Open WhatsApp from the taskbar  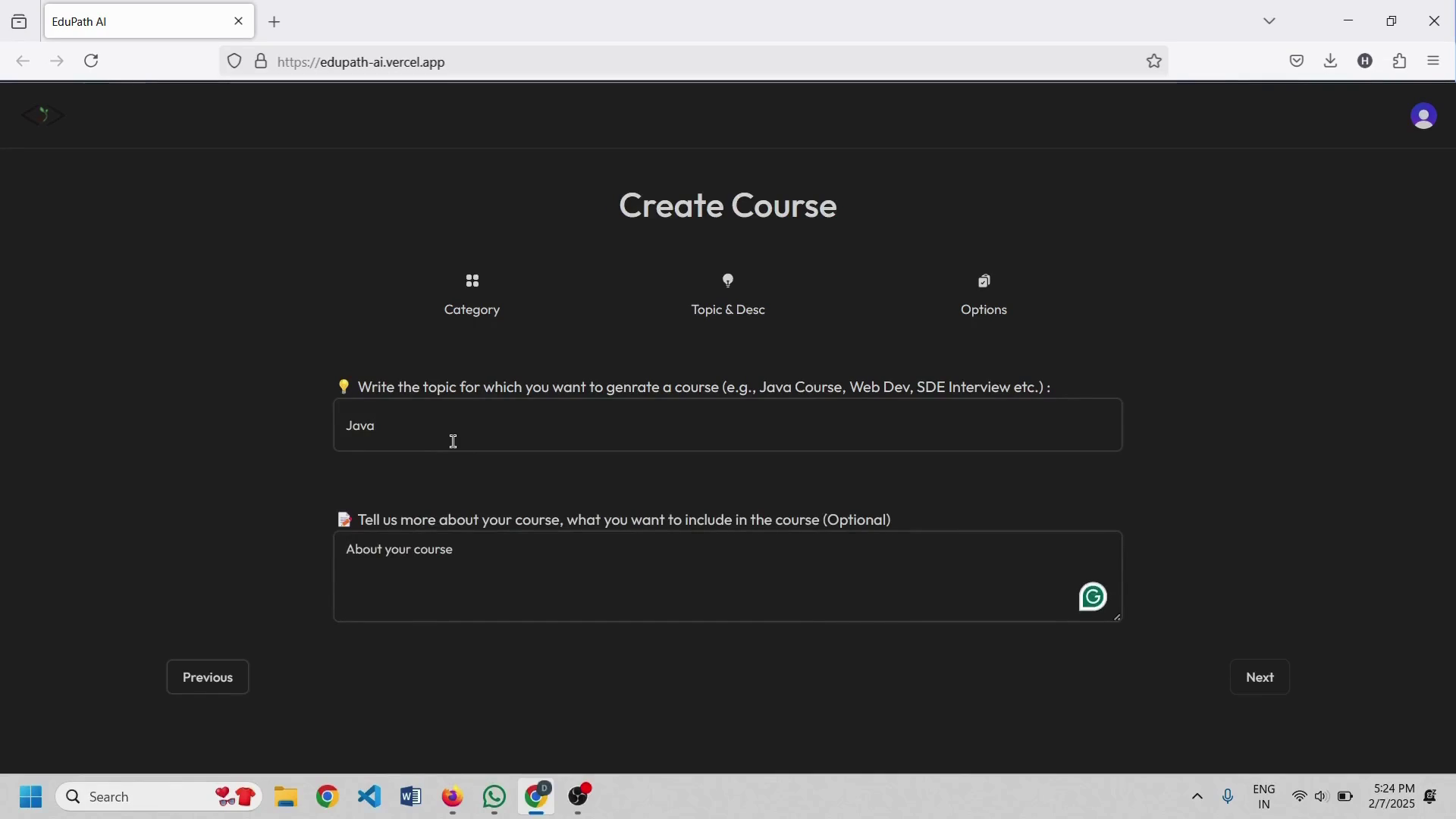(494, 797)
